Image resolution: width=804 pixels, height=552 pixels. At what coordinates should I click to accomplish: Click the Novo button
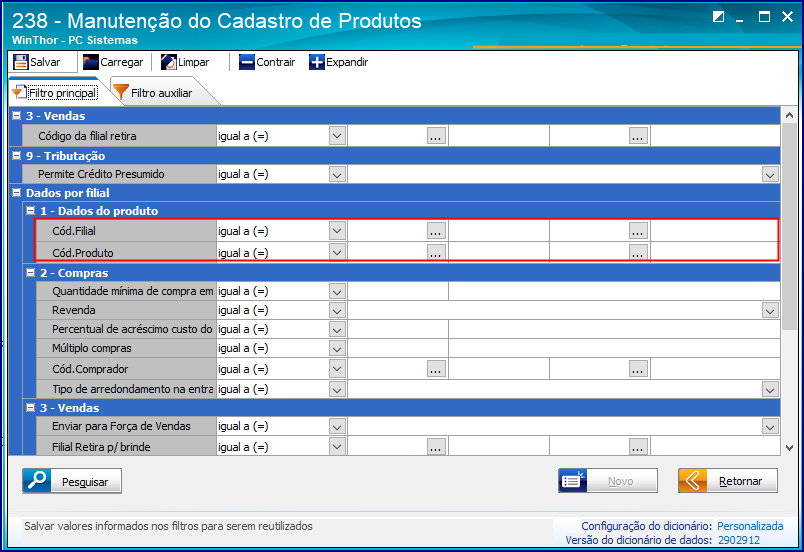tap(608, 481)
